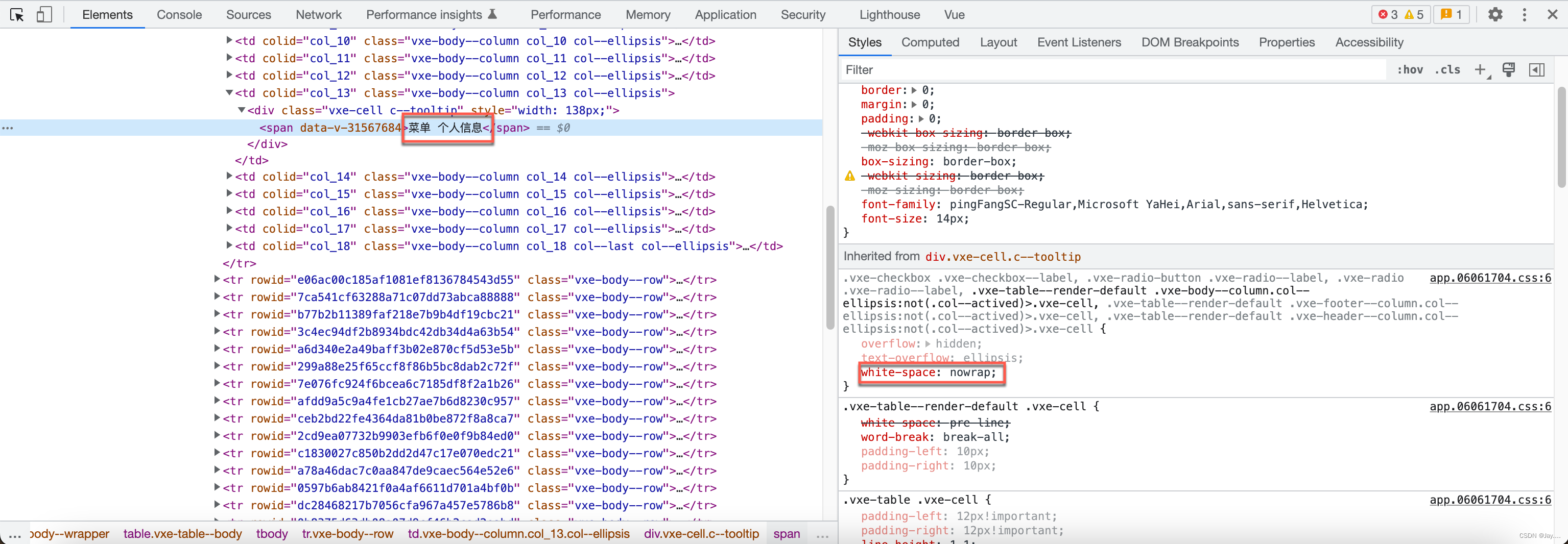The width and height of the screenshot is (1568, 544).
Task: Open the Security tab
Action: pos(803,15)
